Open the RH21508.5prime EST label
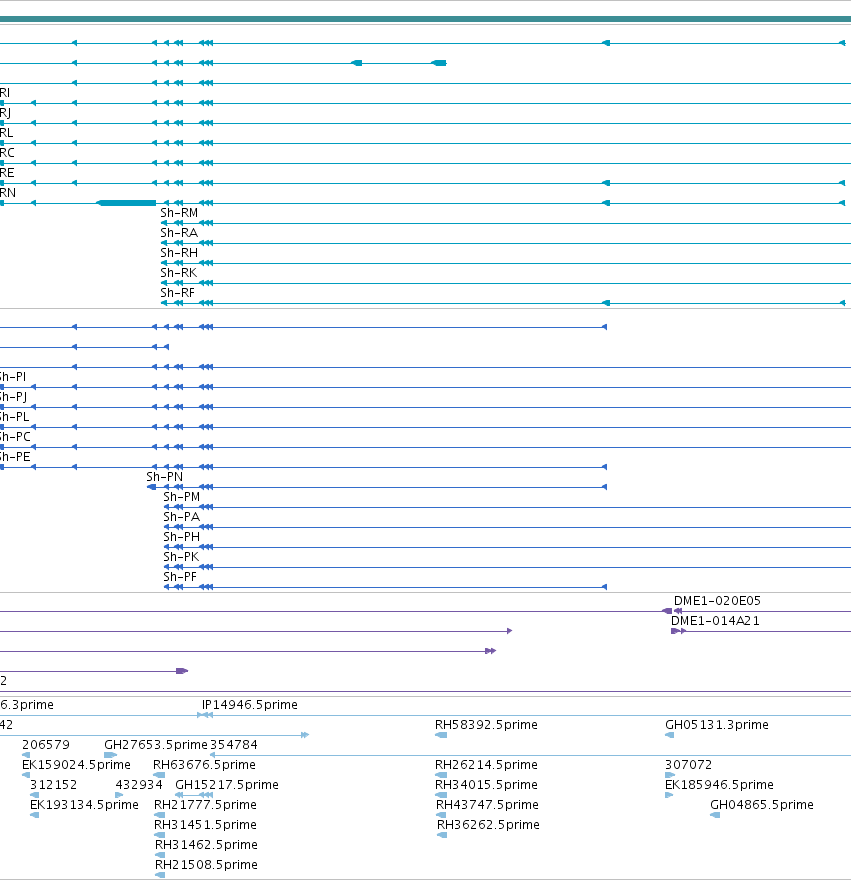851x880 pixels. (x=207, y=865)
